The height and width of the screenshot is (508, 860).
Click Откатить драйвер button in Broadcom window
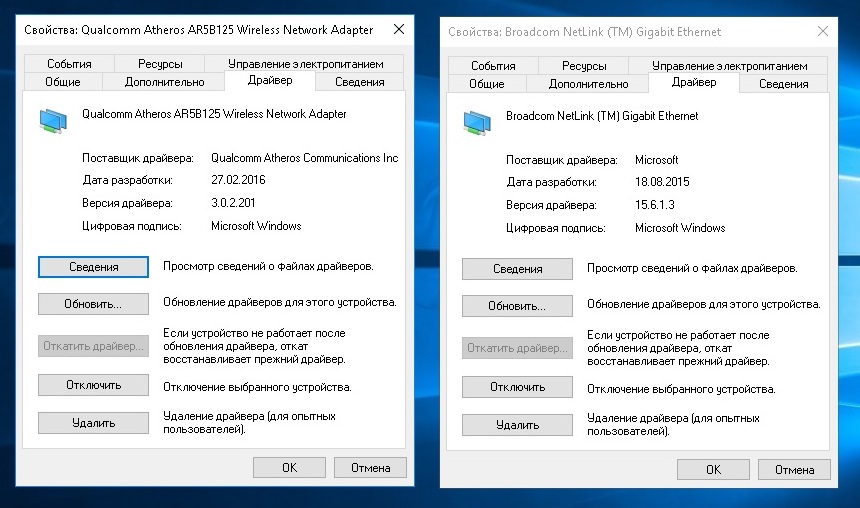tap(517, 348)
